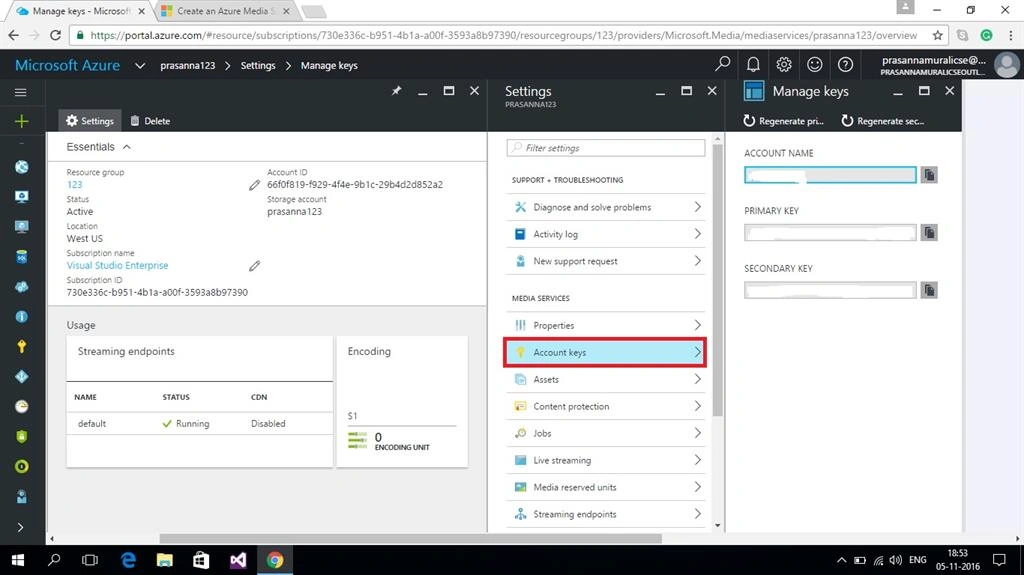1024x575 pixels.
Task: Click the horizontal scrollbar at the bottom
Action: coord(410,538)
